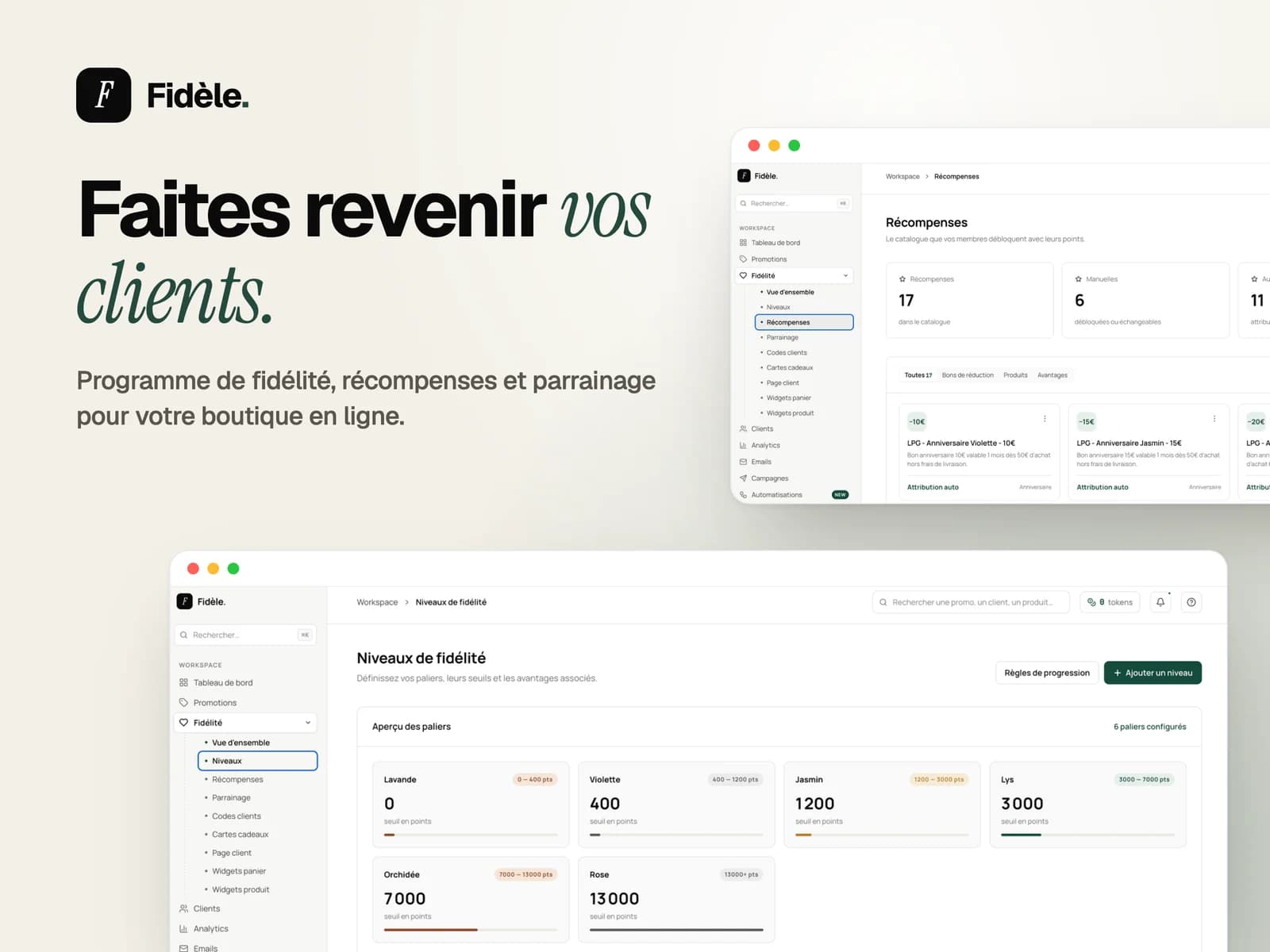
Task: Switch to the Avantages tab
Action: [x=1052, y=375]
